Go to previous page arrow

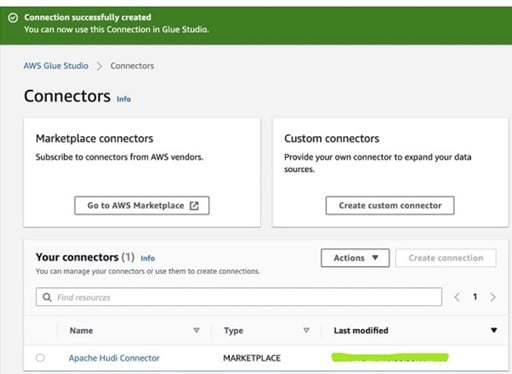click(x=457, y=297)
